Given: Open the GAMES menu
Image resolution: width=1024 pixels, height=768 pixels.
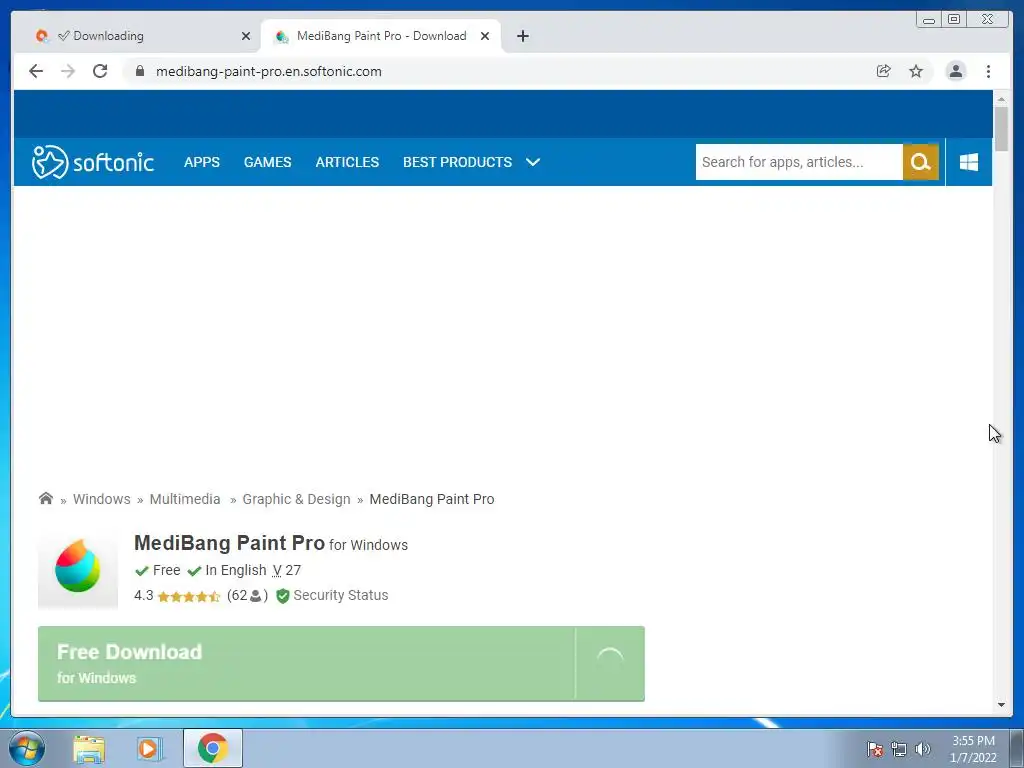Looking at the screenshot, I should coord(268,162).
